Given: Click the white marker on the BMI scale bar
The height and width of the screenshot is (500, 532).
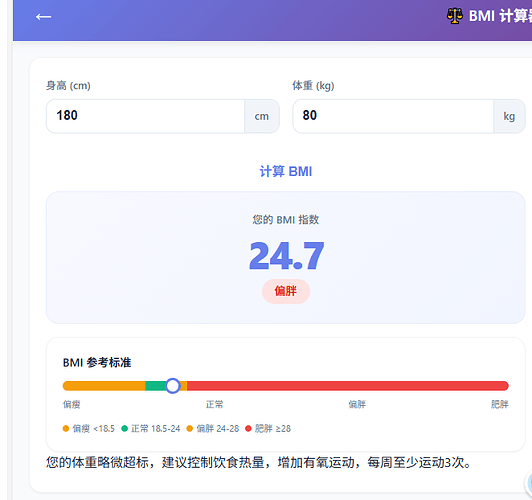Looking at the screenshot, I should [x=173, y=386].
